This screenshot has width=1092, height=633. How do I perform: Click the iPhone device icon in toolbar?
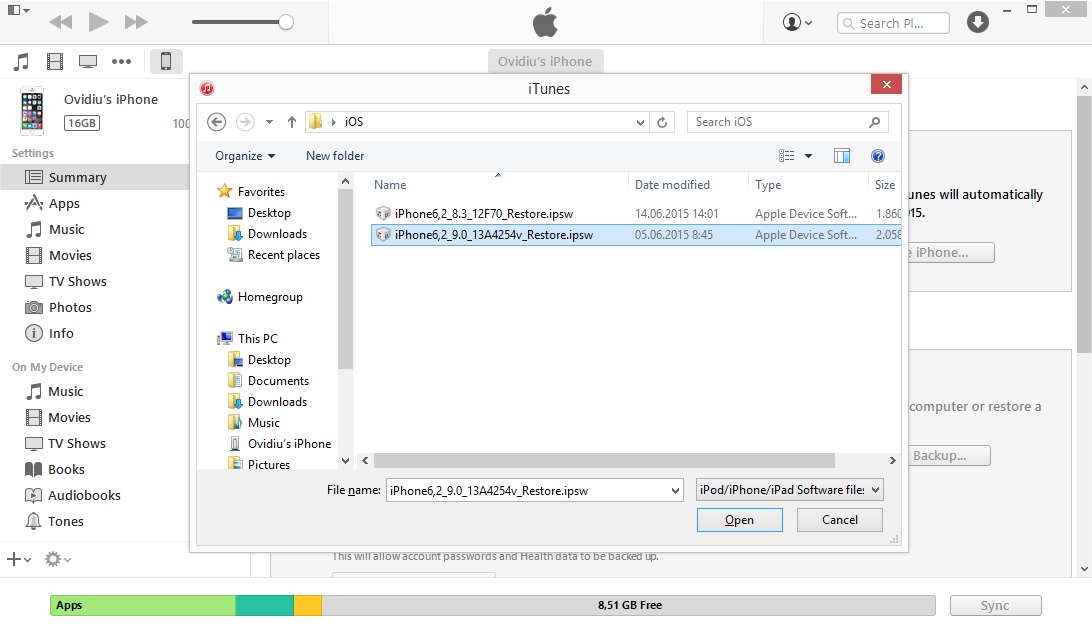(166, 61)
